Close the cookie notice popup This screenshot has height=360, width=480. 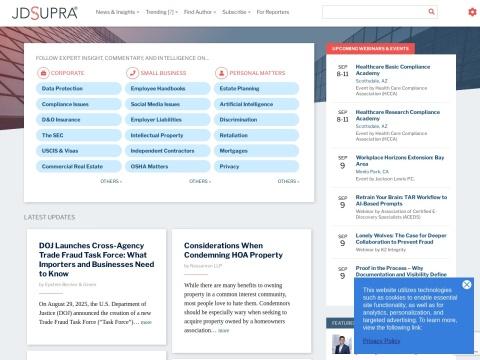click(x=467, y=284)
